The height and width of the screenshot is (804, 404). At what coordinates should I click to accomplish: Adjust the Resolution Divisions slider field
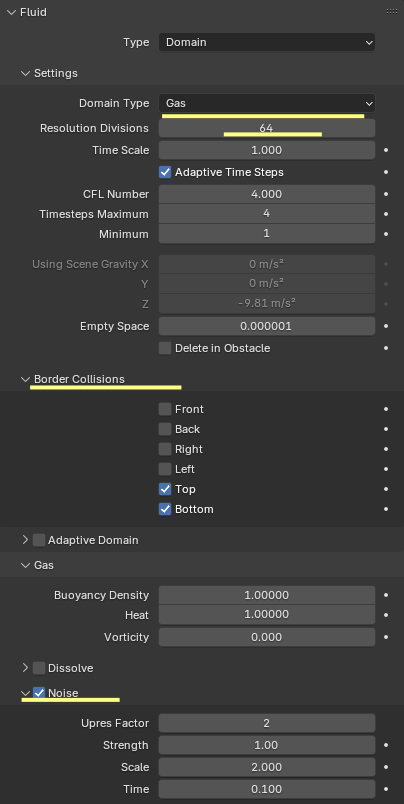click(267, 128)
